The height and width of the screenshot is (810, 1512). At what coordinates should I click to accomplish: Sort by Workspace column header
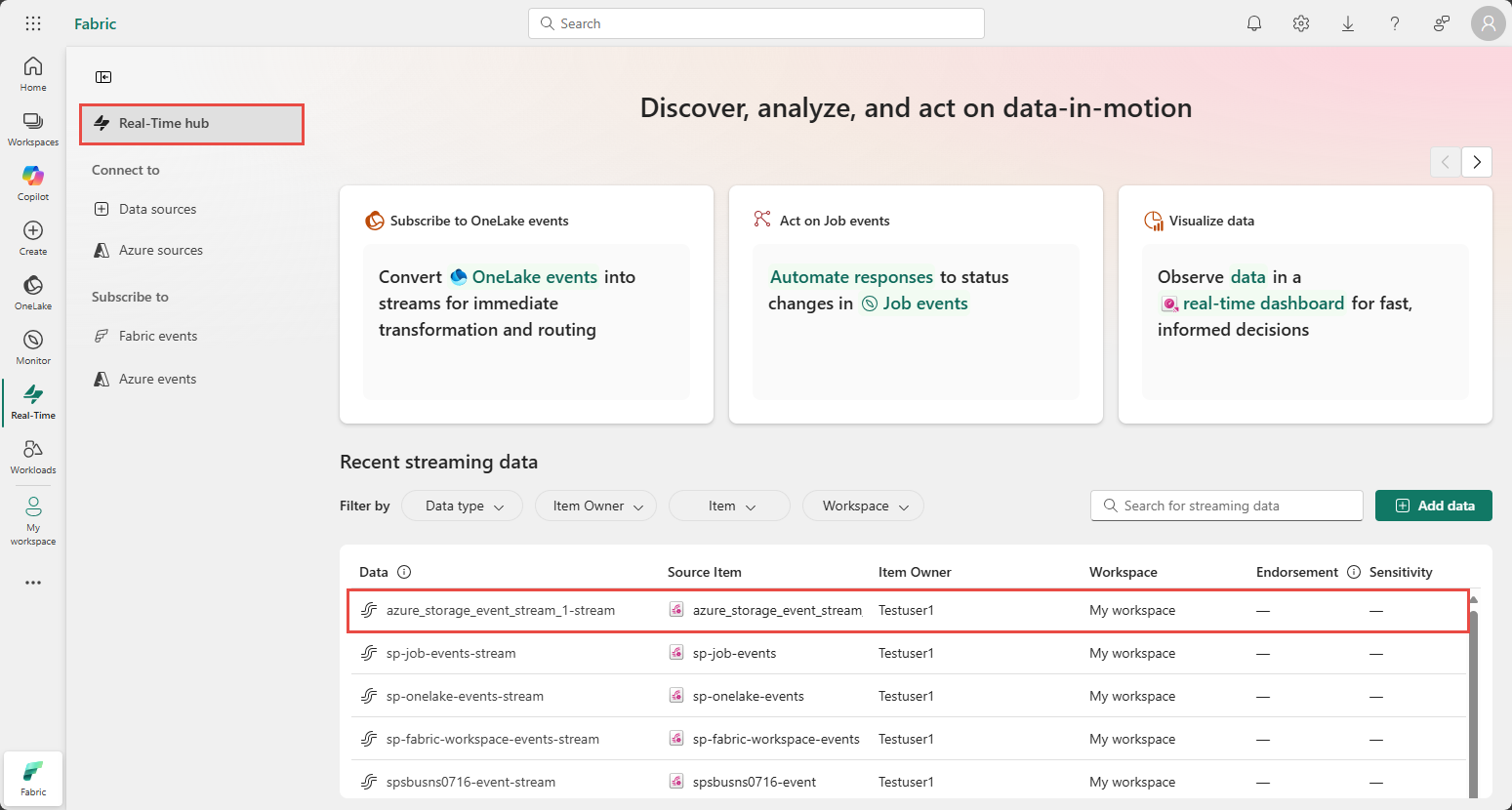pos(1124,572)
